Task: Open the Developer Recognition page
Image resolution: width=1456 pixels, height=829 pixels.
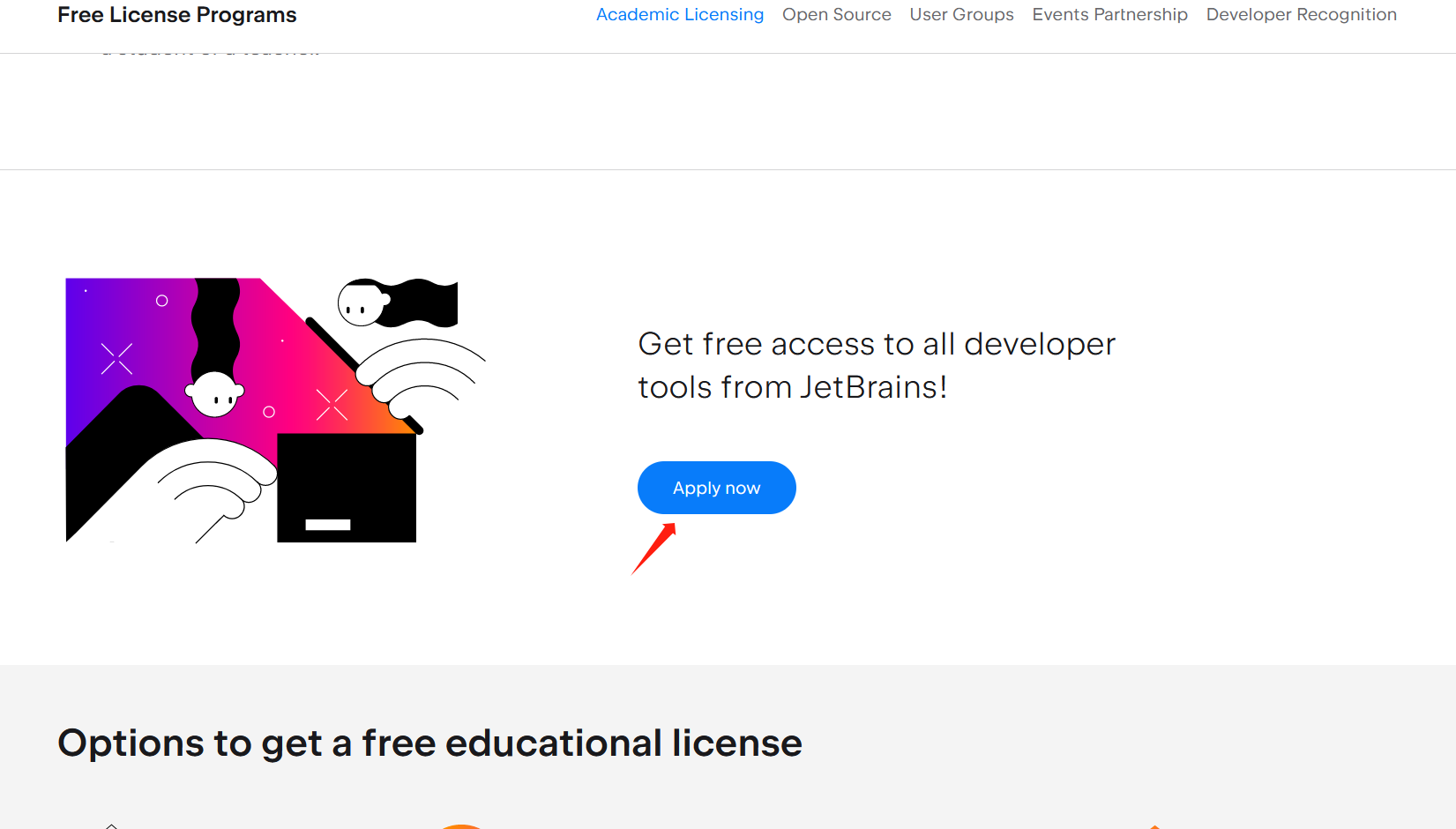Action: coord(1302,15)
